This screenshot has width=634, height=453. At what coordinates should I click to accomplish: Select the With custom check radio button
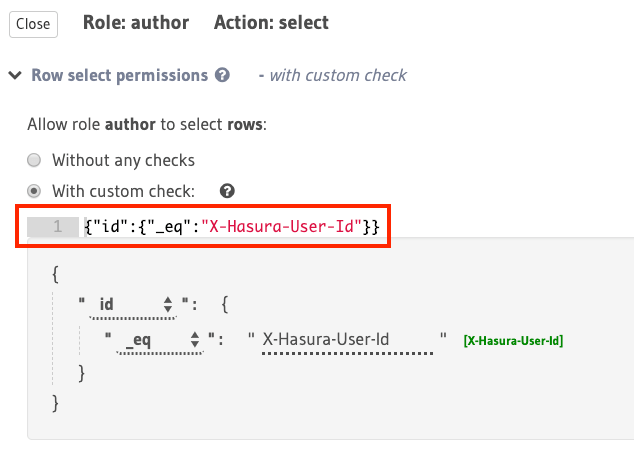click(34, 191)
